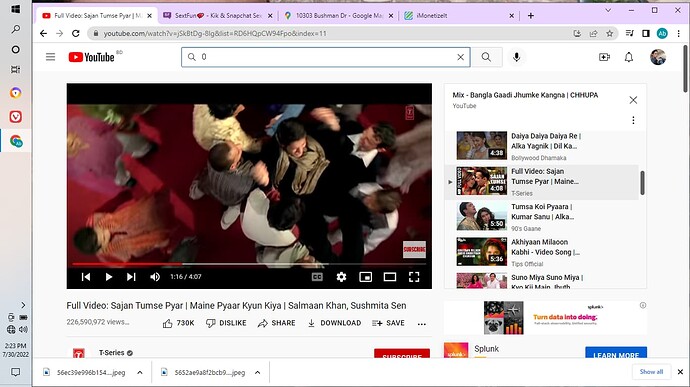Image resolution: width=690 pixels, height=387 pixels.
Task: Switch to the Google Maps Bushman Dr tab
Action: tap(338, 15)
